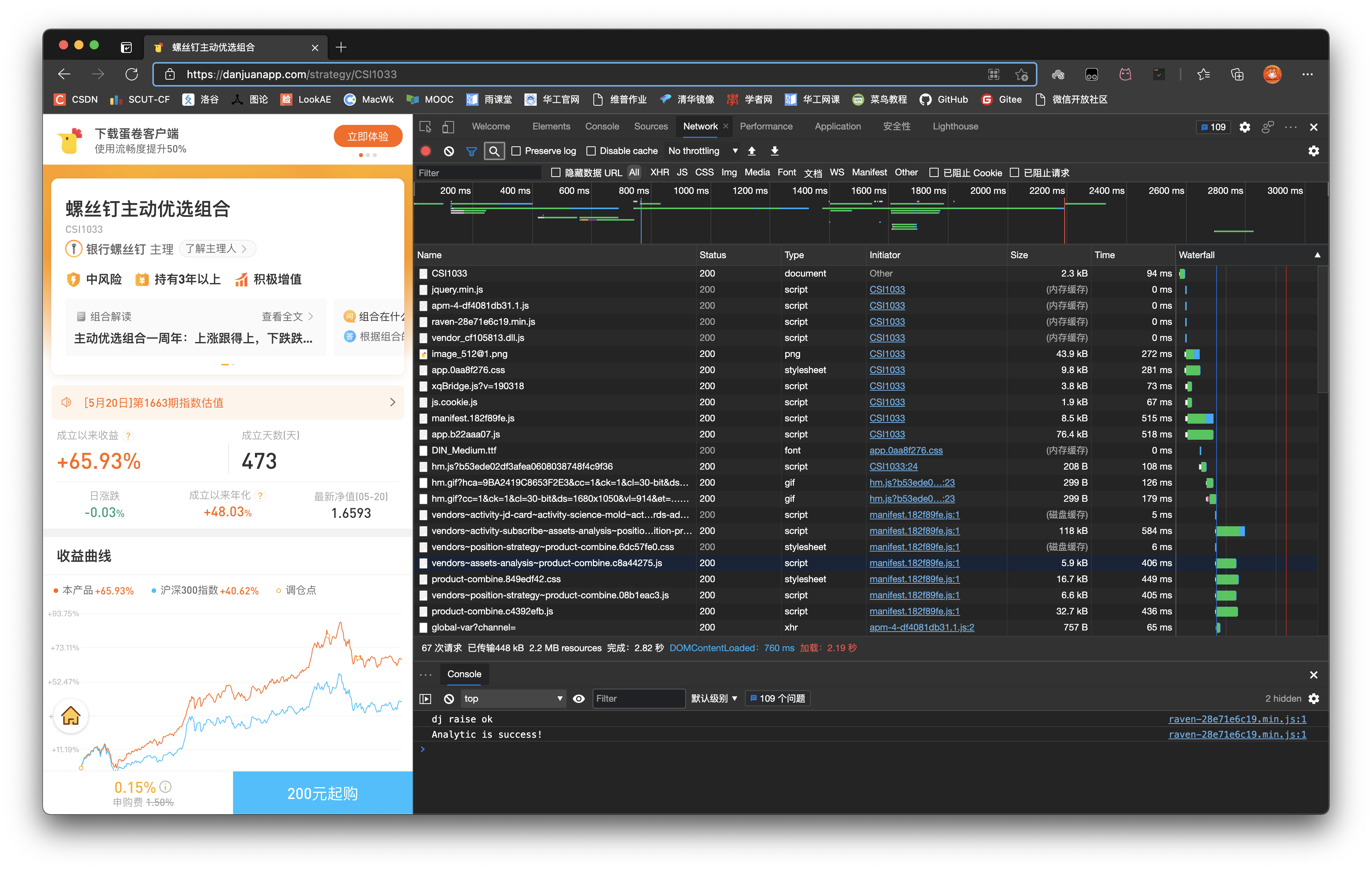Check the Disable cache option
This screenshot has width=1372, height=871.
tap(591, 151)
